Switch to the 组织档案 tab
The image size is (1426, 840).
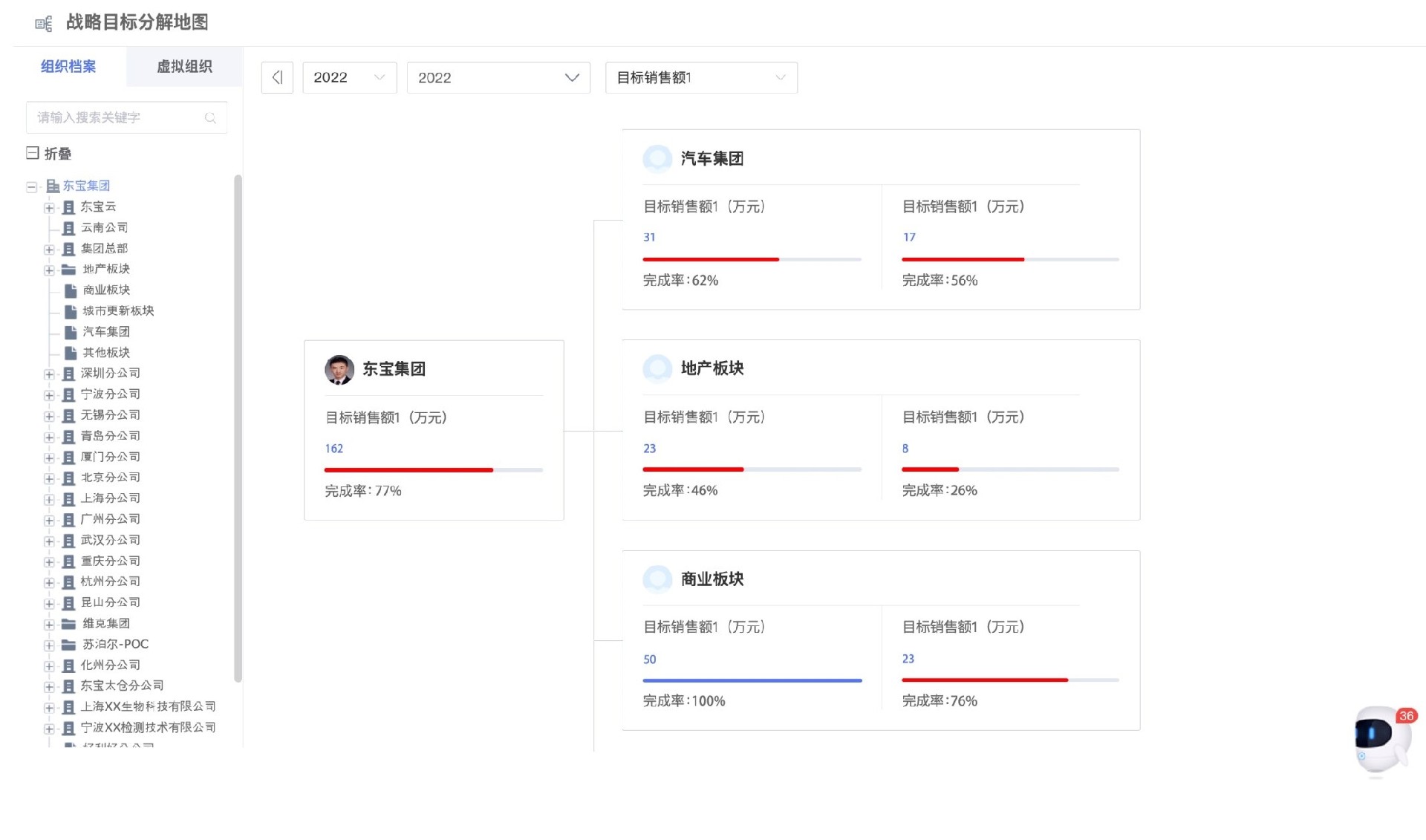[x=69, y=67]
